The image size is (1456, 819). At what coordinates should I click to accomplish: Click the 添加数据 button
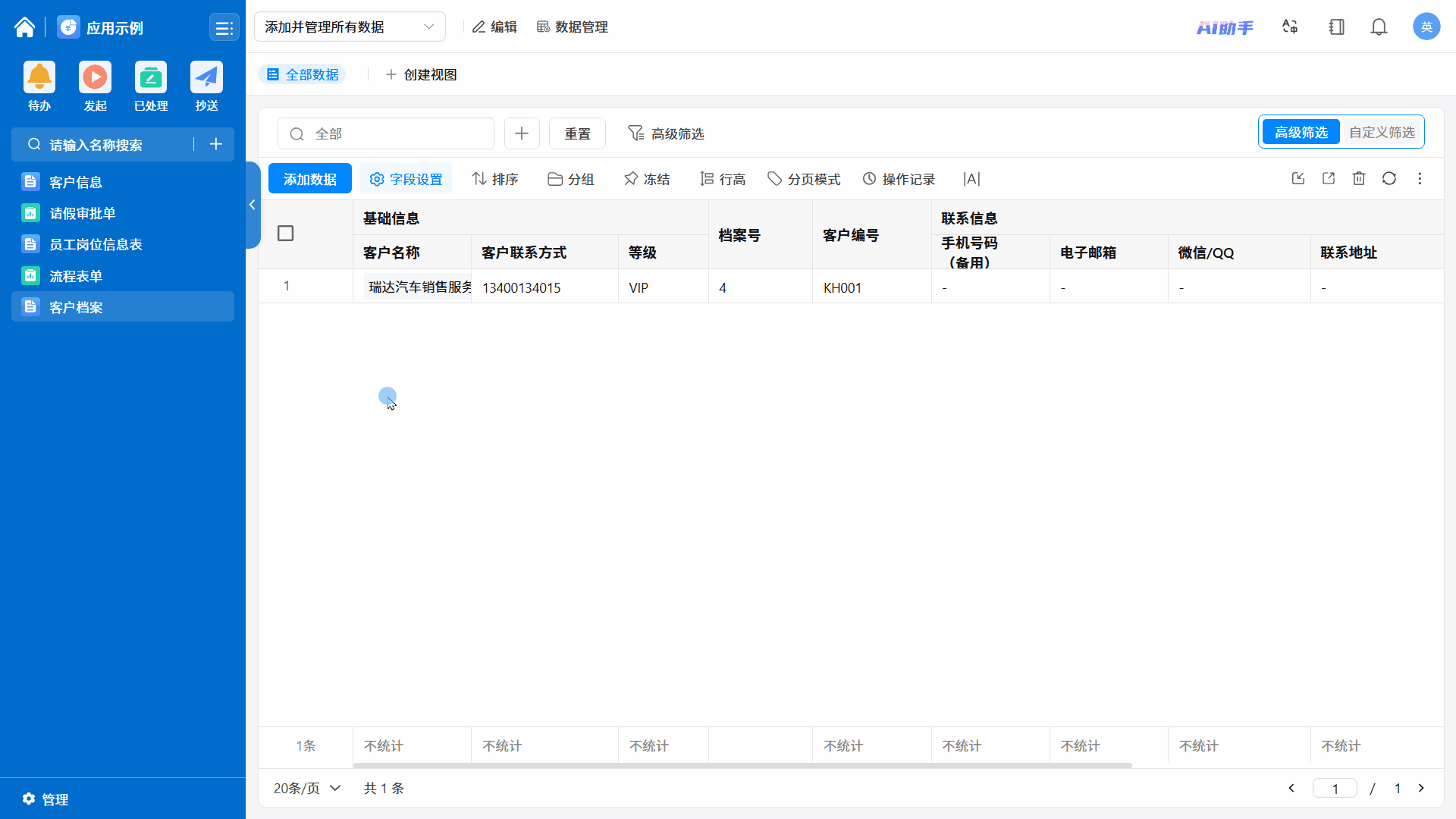[x=310, y=179]
